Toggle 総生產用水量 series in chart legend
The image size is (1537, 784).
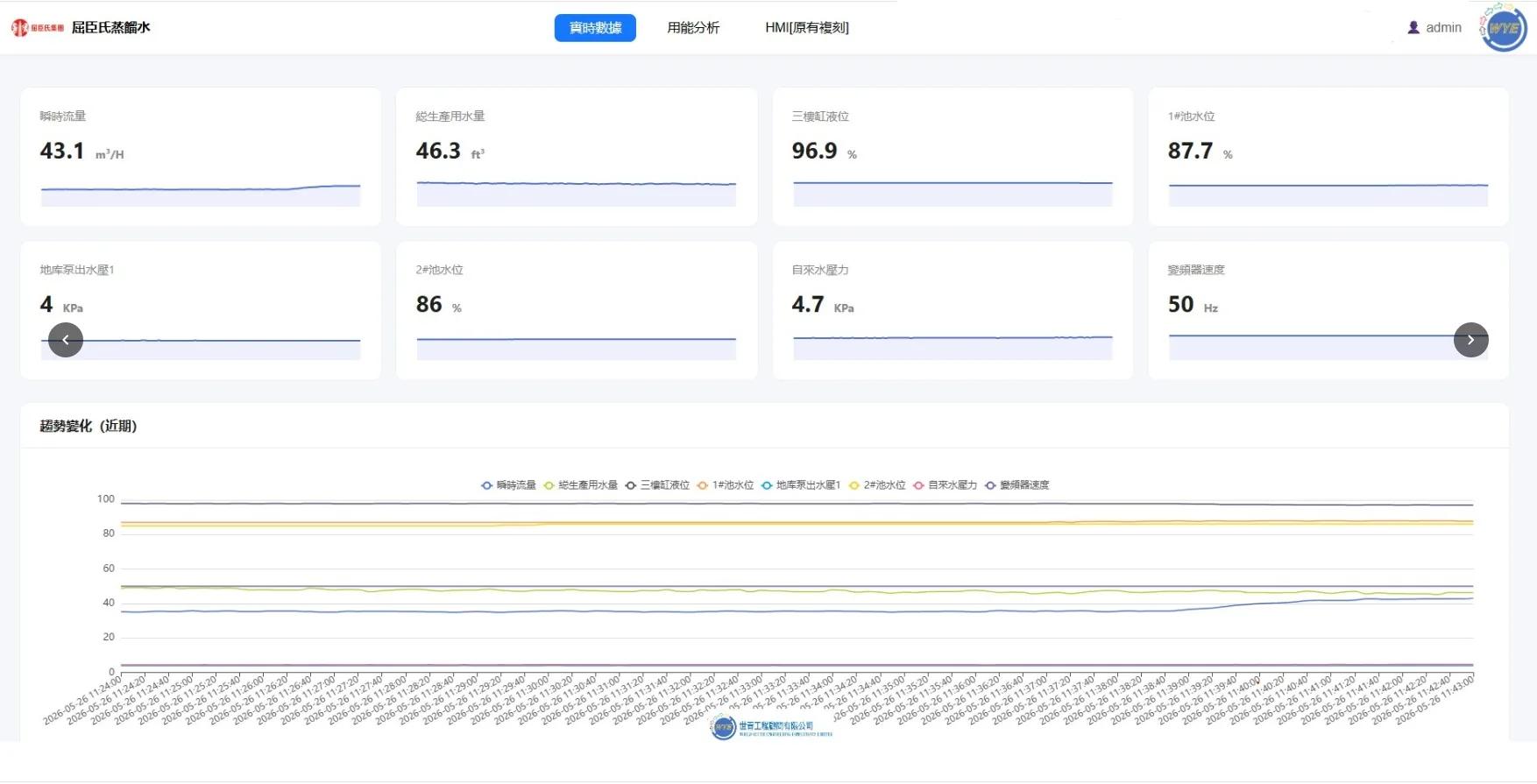[580, 485]
